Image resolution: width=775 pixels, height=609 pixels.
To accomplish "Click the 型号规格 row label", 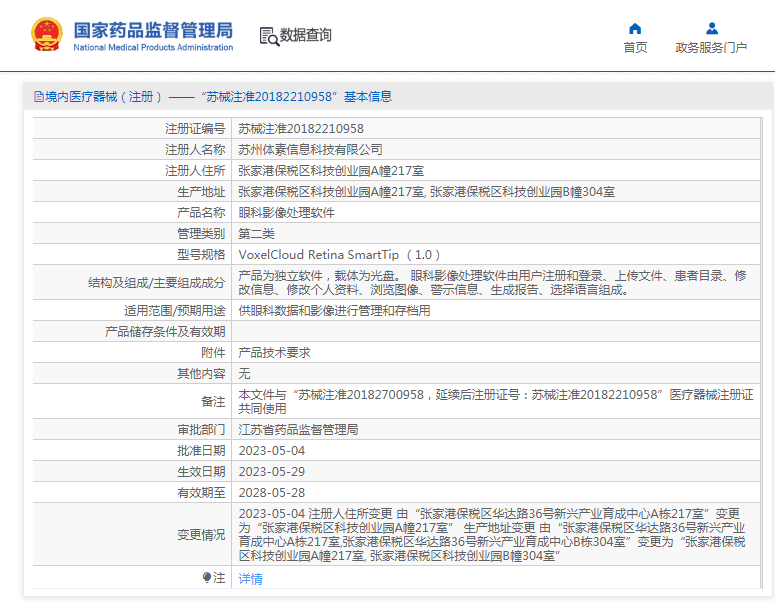I will (x=202, y=255).
